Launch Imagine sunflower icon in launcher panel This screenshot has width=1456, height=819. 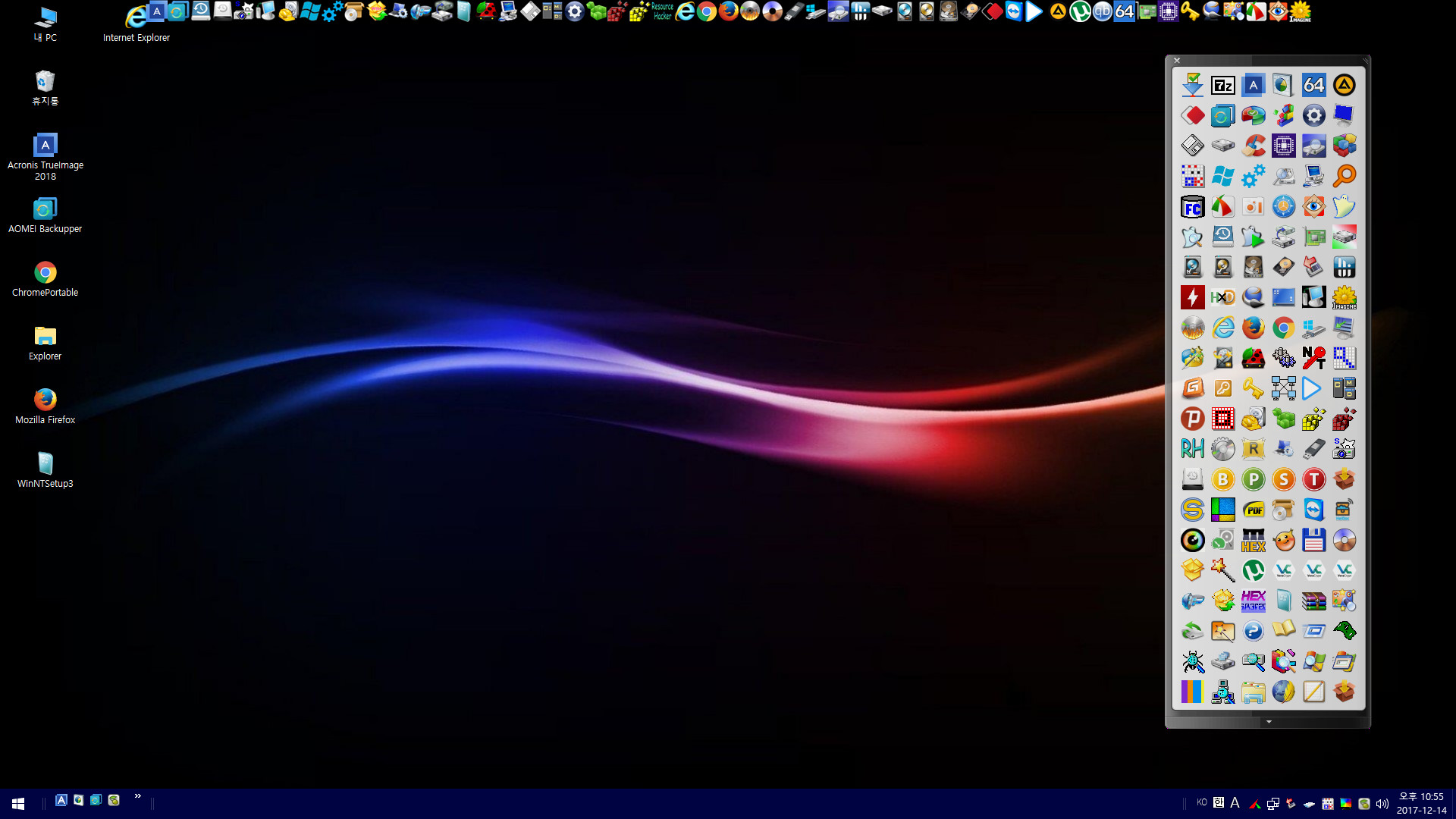[1345, 297]
